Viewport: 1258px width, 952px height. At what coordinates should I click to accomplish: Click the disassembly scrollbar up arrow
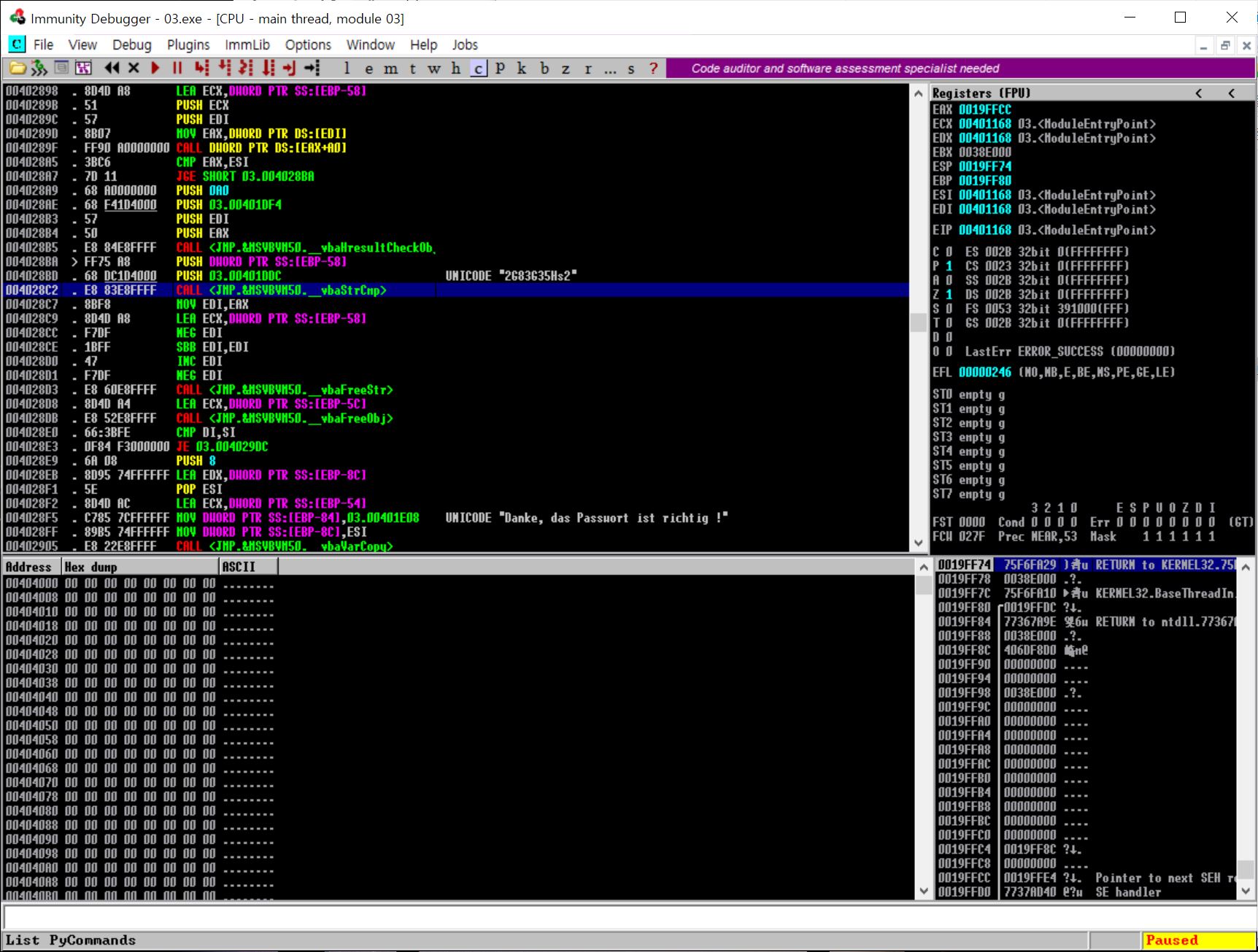[919, 93]
